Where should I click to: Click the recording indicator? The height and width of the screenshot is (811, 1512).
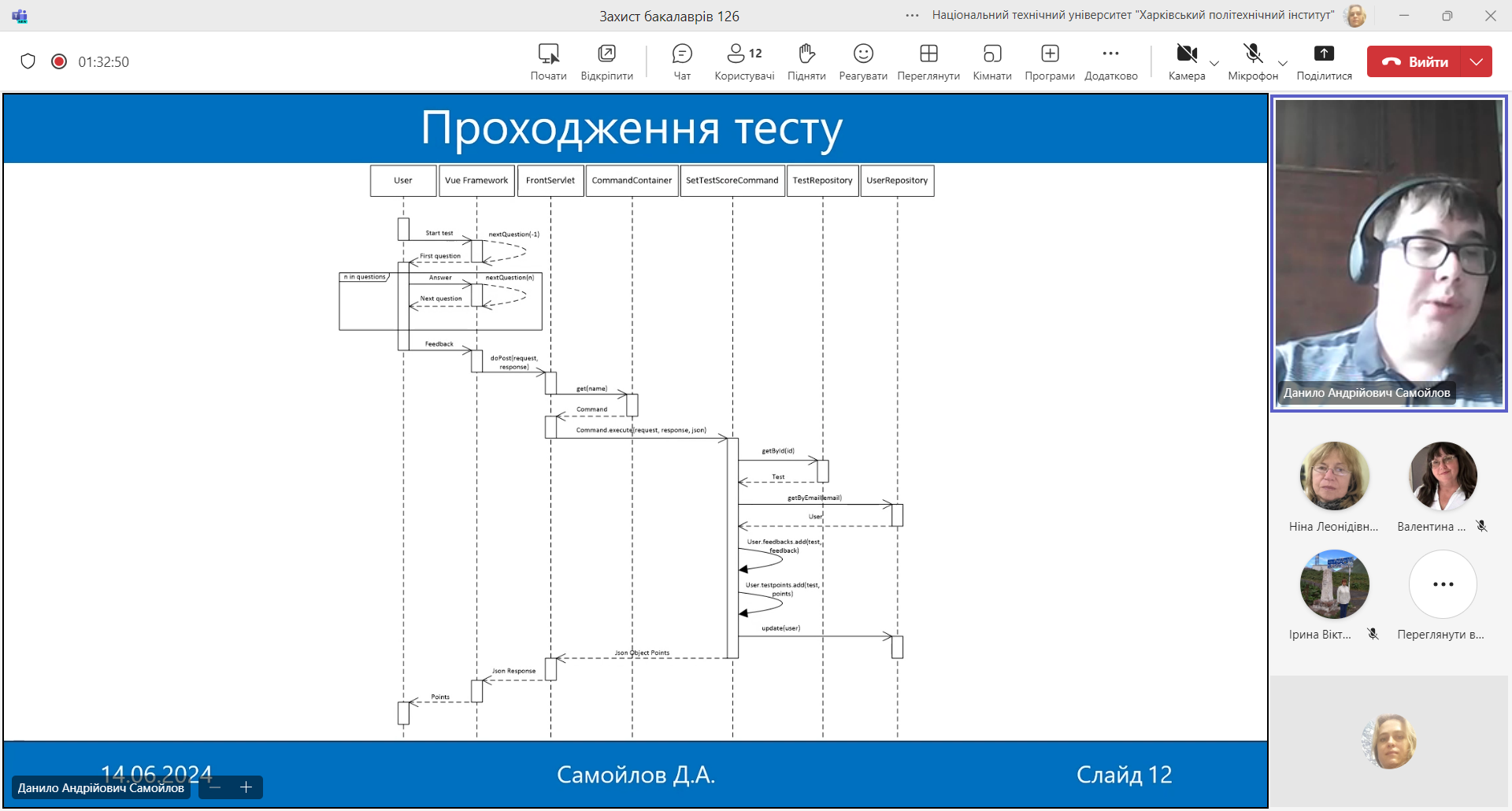pyautogui.click(x=59, y=61)
